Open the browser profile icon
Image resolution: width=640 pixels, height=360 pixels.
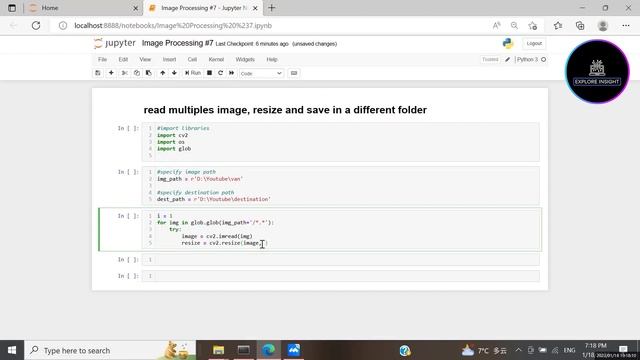click(603, 26)
